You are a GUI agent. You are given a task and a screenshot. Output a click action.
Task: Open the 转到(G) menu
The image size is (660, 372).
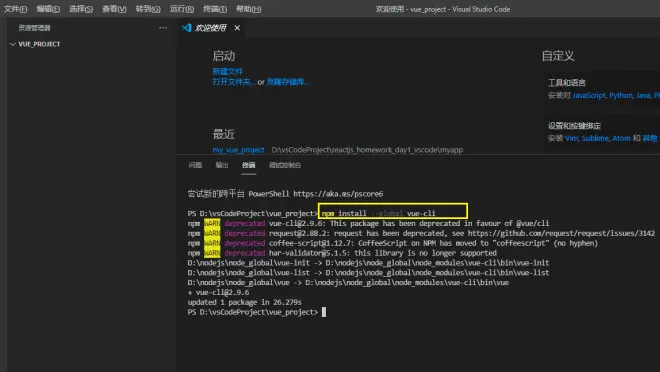(x=148, y=9)
